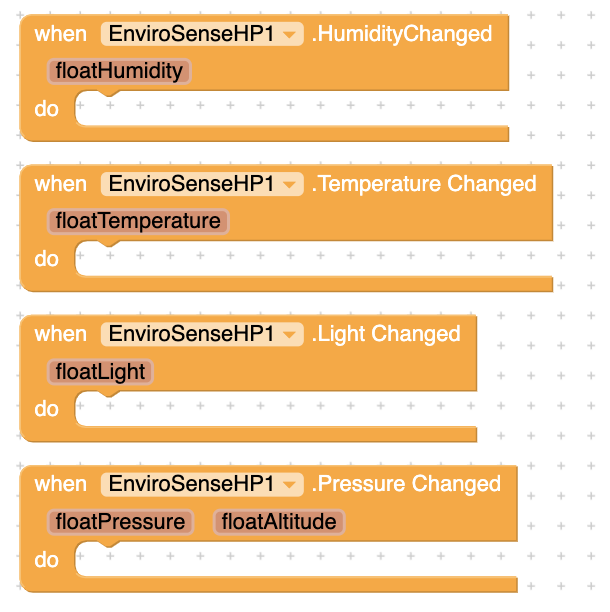
Task: Click the "do" label in Light Changed block
Action: click(47, 409)
